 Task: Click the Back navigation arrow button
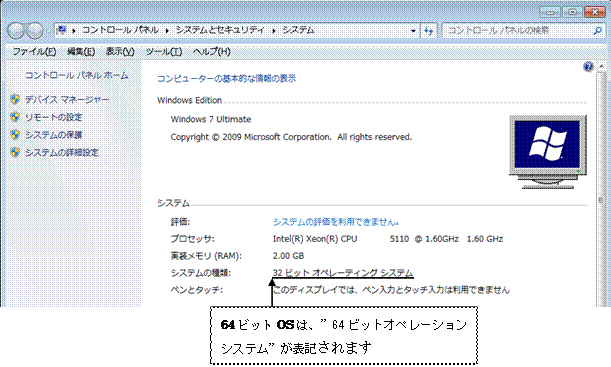click(16, 30)
